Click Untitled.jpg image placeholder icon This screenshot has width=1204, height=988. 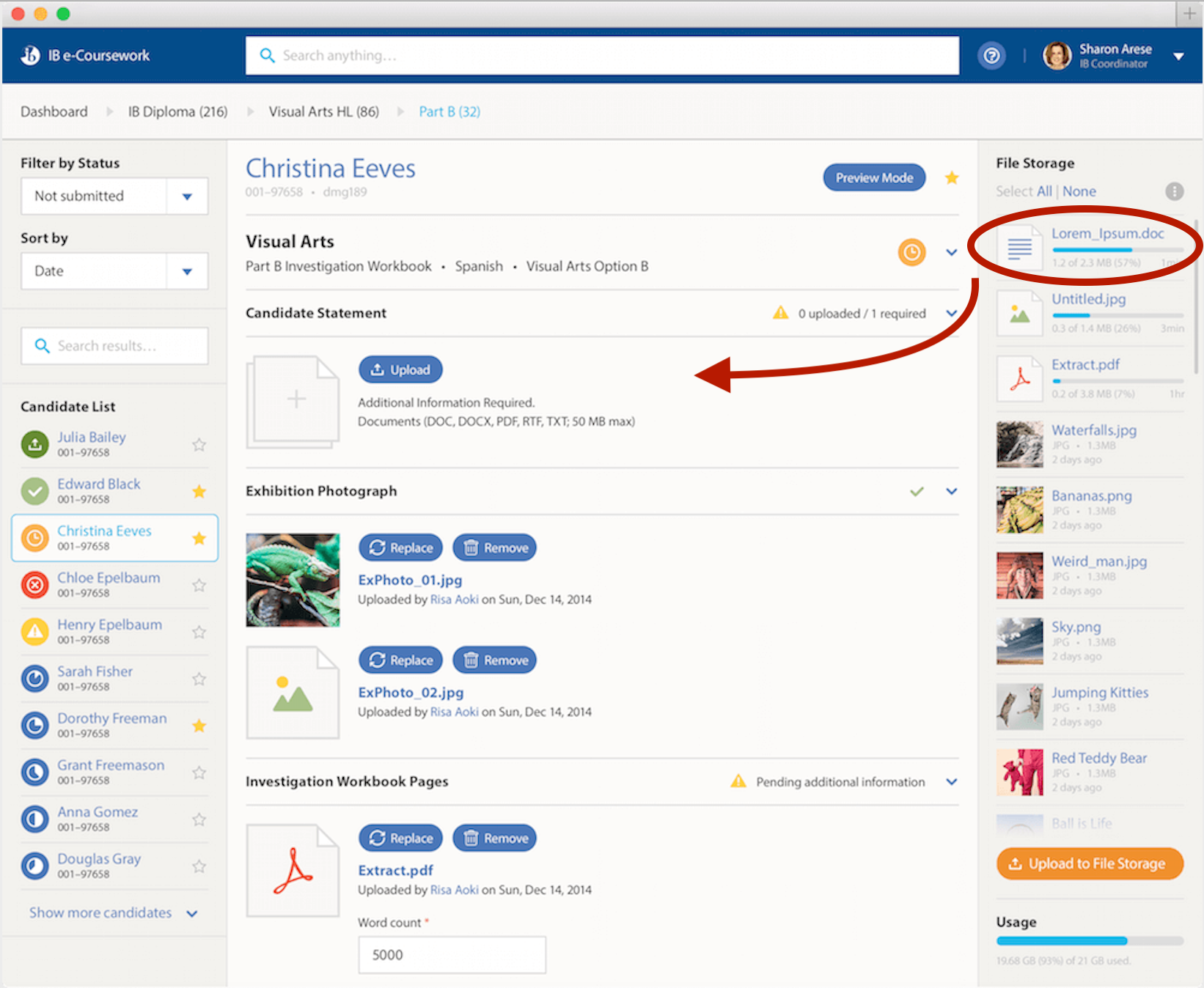point(1019,314)
